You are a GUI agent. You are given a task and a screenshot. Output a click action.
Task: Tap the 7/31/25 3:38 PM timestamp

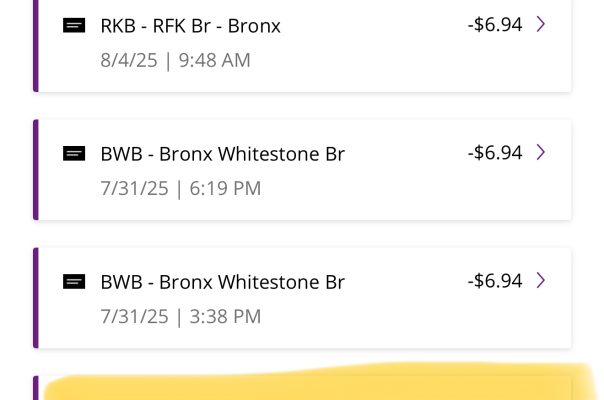tap(180, 316)
